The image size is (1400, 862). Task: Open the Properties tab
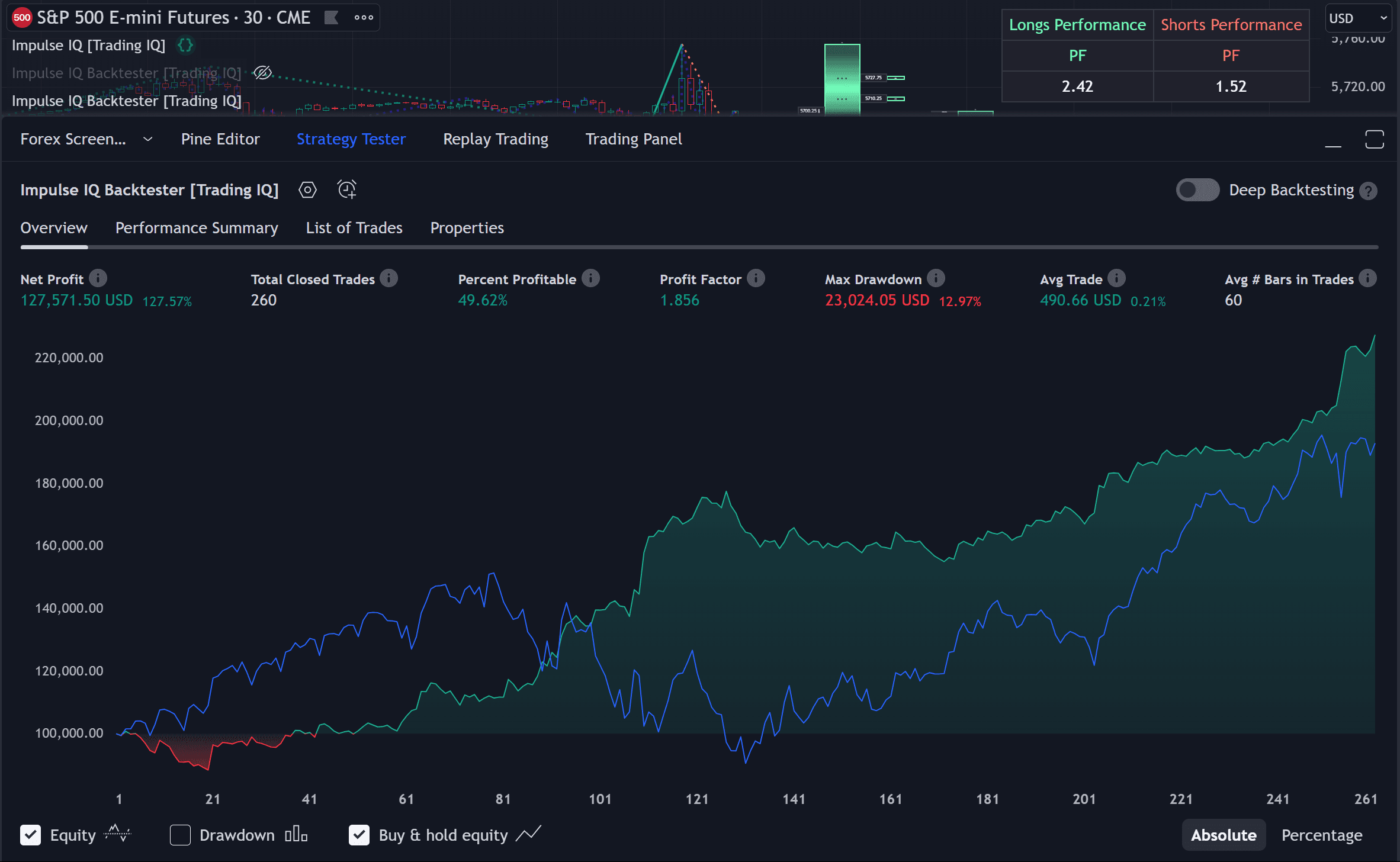coord(467,228)
